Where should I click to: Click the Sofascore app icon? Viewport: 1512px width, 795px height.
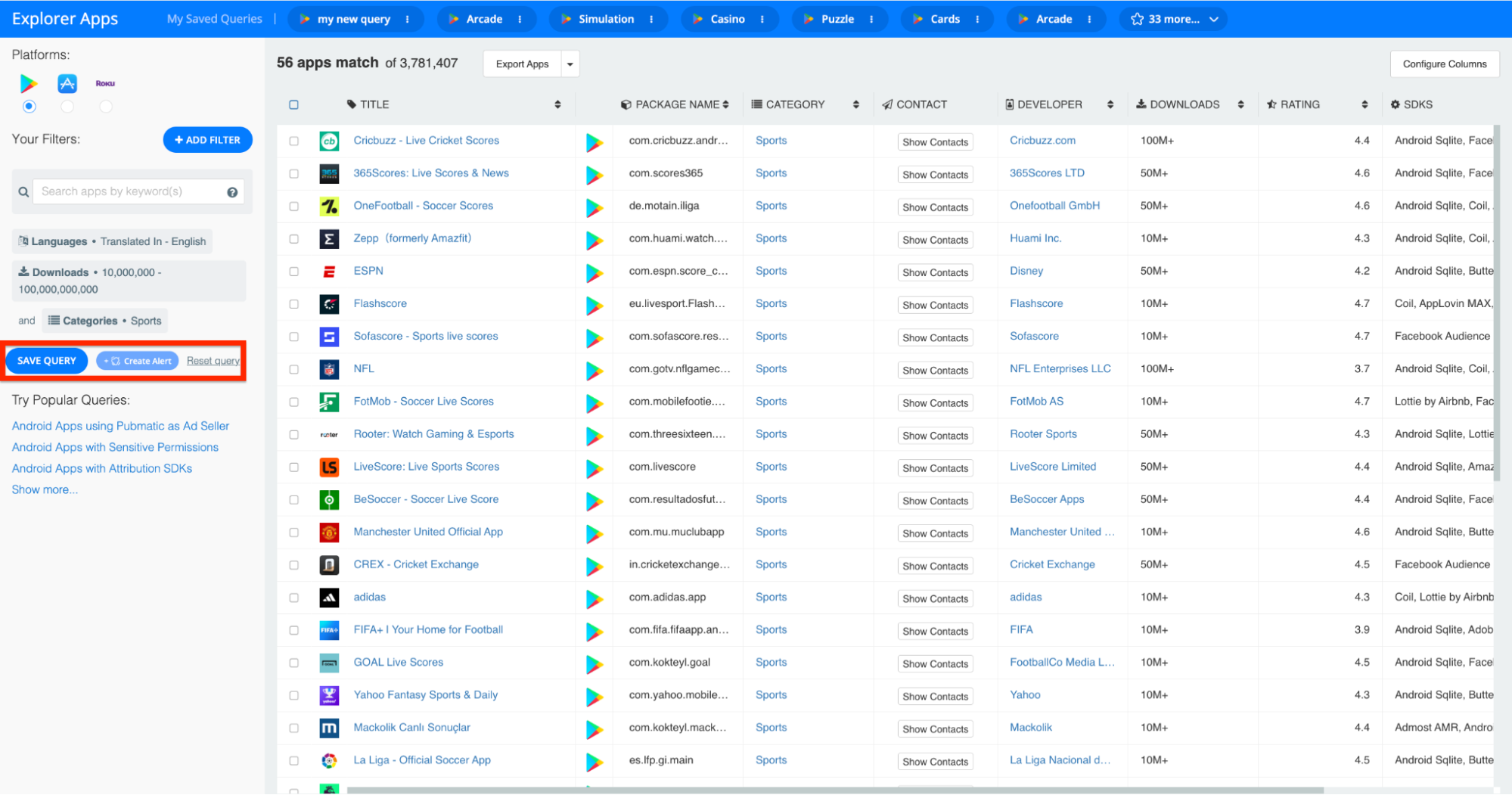[329, 337]
